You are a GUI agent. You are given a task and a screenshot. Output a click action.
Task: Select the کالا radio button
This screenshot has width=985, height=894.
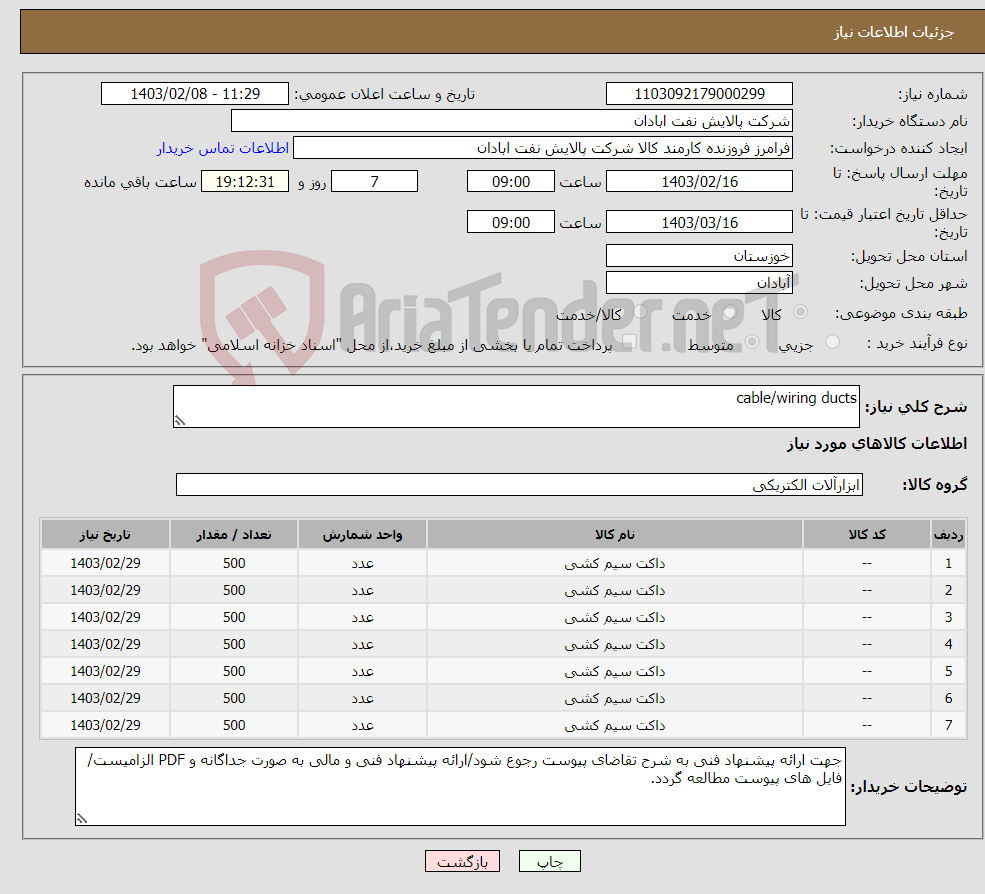[800, 312]
